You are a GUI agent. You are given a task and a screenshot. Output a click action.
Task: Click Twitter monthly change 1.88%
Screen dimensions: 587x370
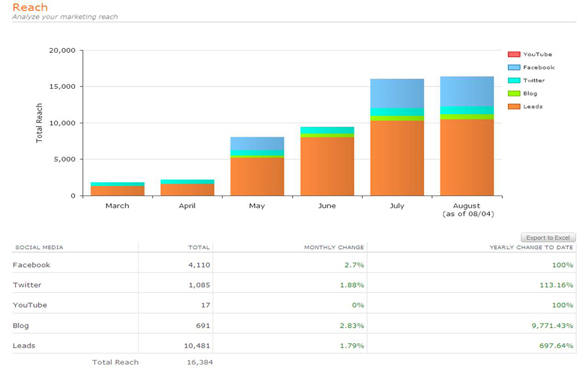pyautogui.click(x=352, y=285)
